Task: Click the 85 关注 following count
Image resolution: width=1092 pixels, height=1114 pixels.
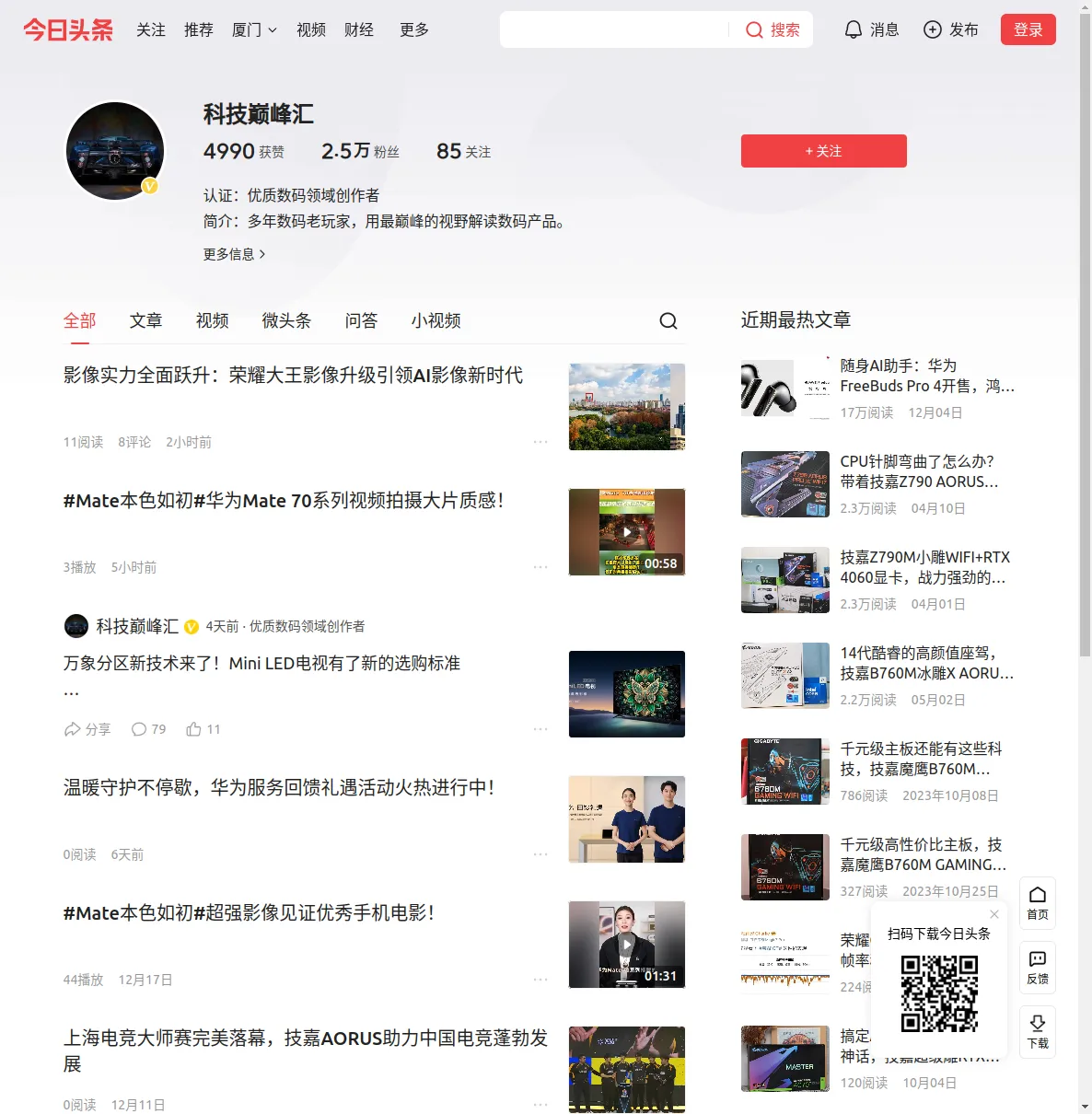Action: [x=463, y=151]
